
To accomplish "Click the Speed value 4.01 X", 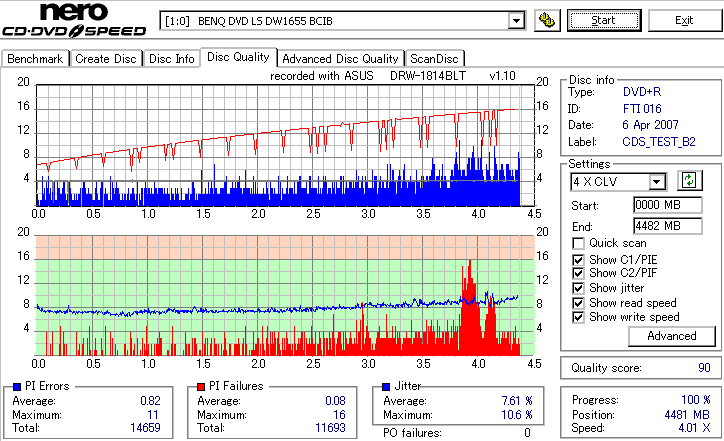I will click(x=694, y=428).
